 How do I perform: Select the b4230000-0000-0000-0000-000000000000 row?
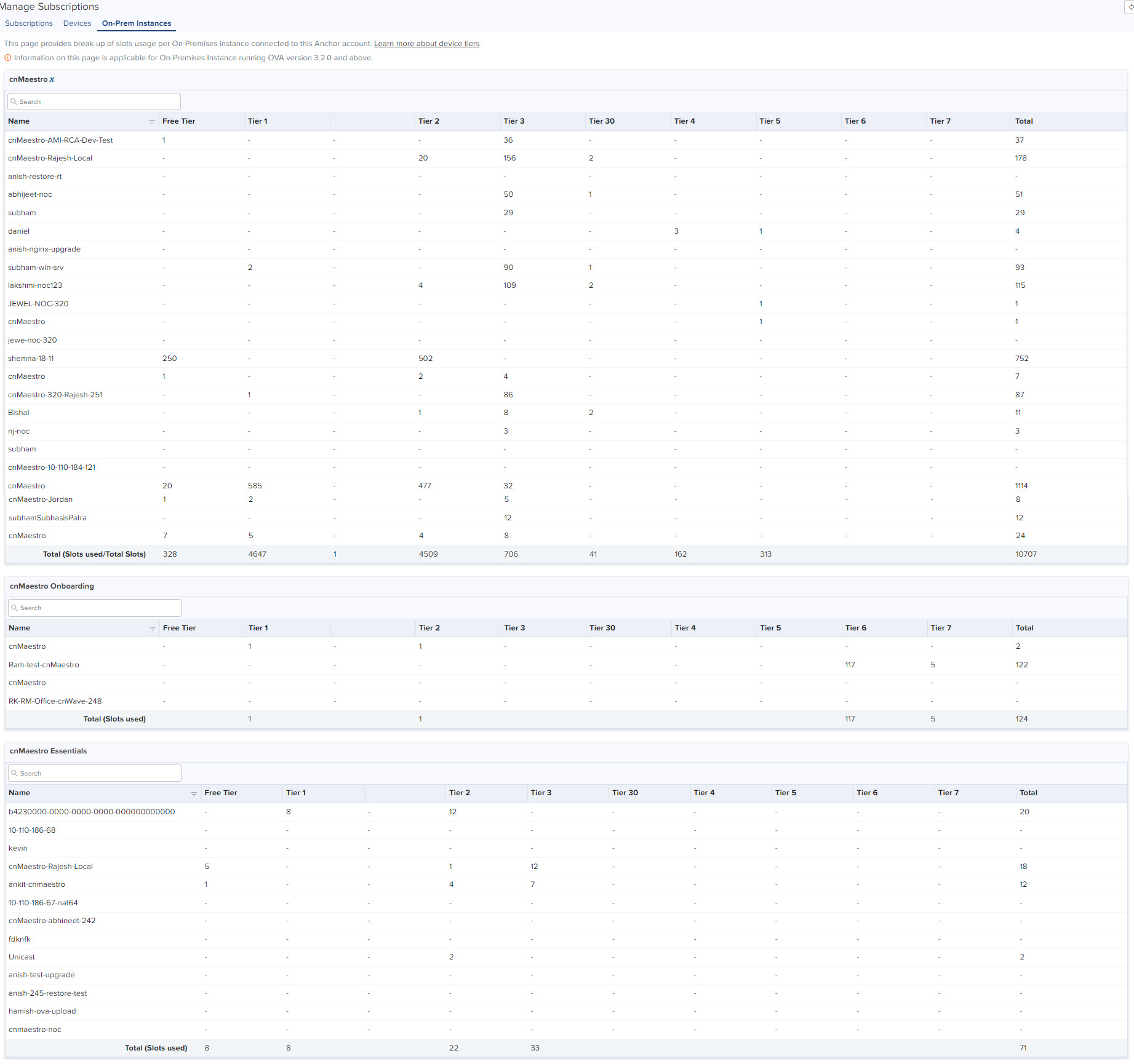(566, 812)
